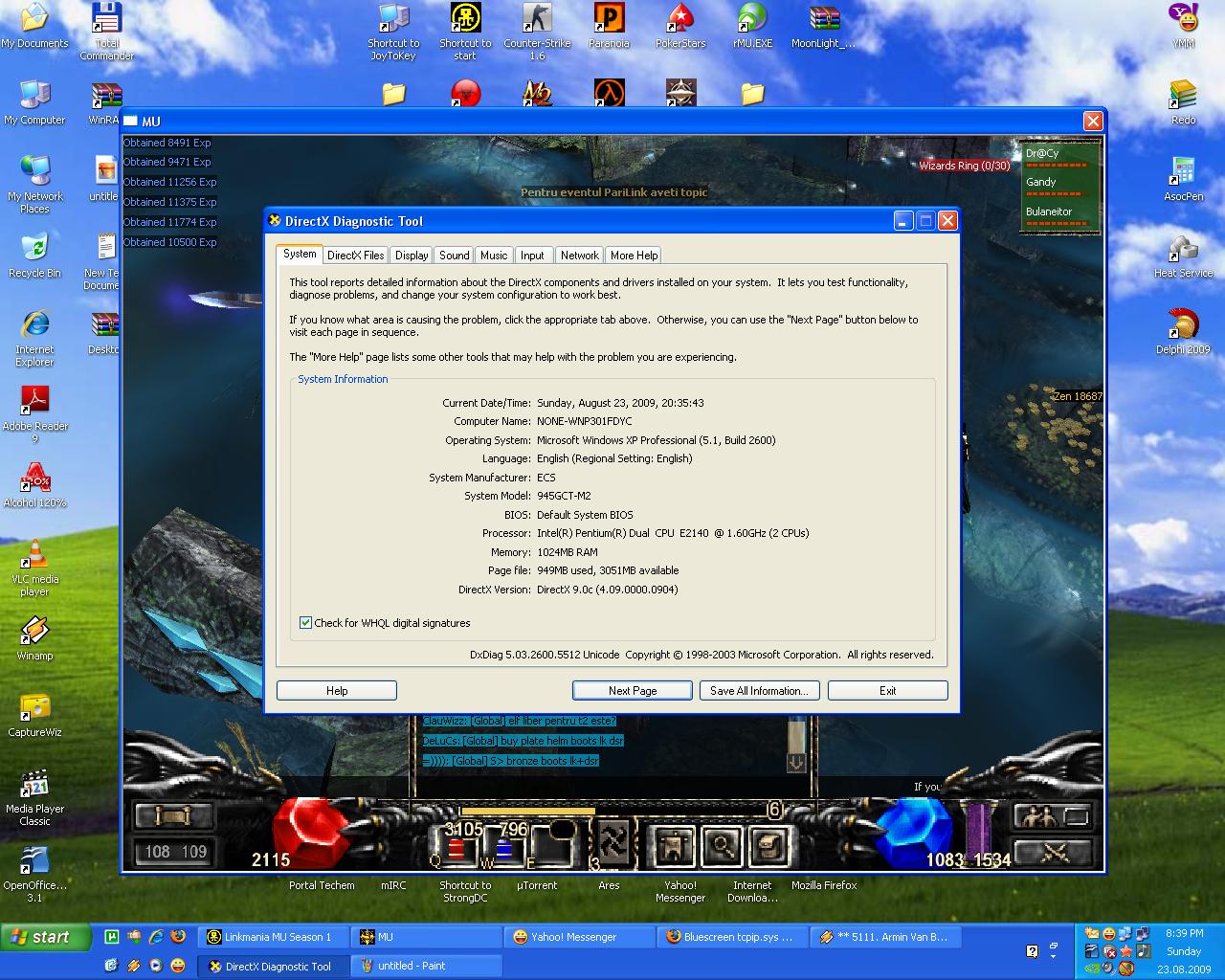Switch to the DirectX Files tab
Image resolution: width=1225 pixels, height=980 pixels.
(x=355, y=256)
